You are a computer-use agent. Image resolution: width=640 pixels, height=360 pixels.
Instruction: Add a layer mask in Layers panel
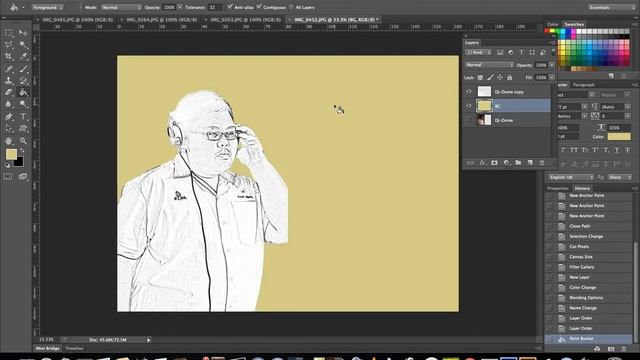pos(494,163)
